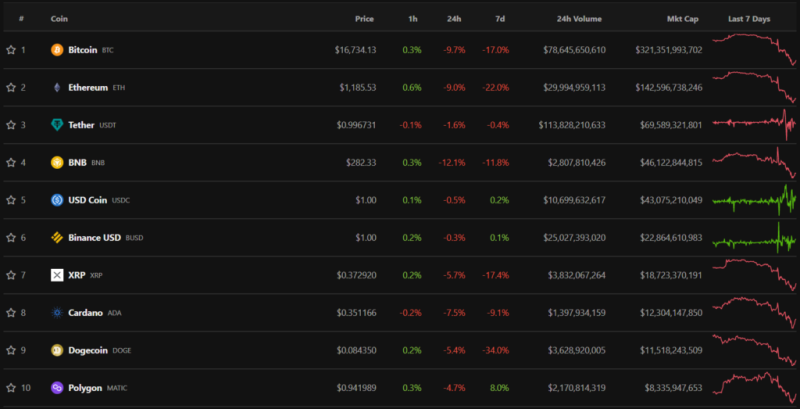The image size is (800, 409).
Task: Toggle the favorite star for Bitcoin
Action: click(x=11, y=50)
